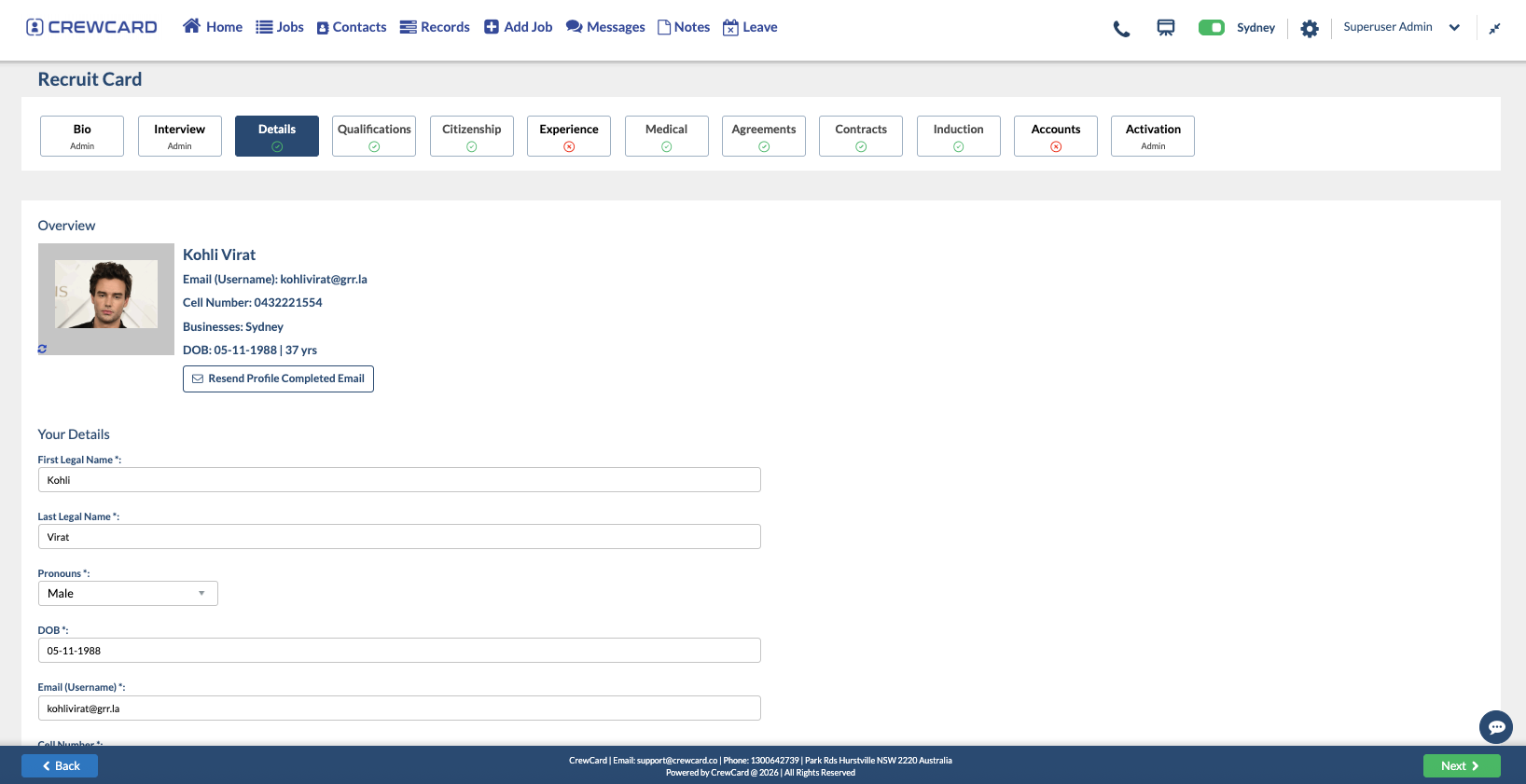Click the collapse screen arrows icon
This screenshot has width=1526, height=784.
click(1494, 29)
